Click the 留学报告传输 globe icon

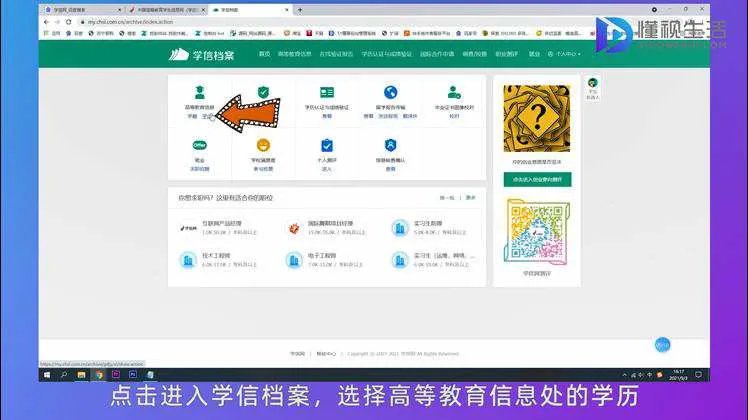390,92
